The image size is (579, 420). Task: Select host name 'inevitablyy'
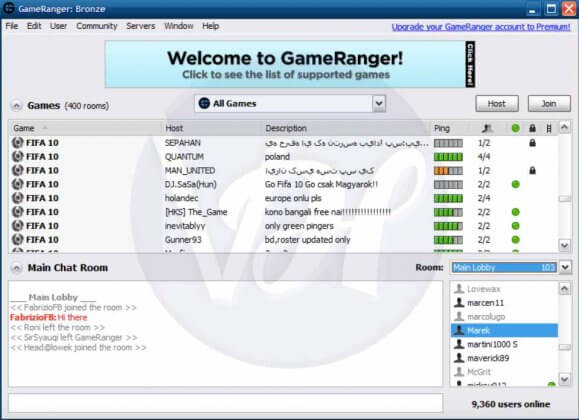(x=185, y=226)
